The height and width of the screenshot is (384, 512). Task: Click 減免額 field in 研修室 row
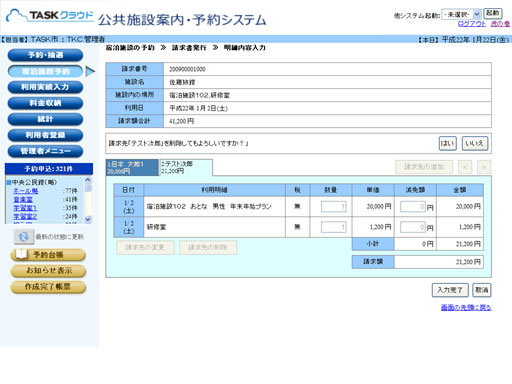coord(413,227)
